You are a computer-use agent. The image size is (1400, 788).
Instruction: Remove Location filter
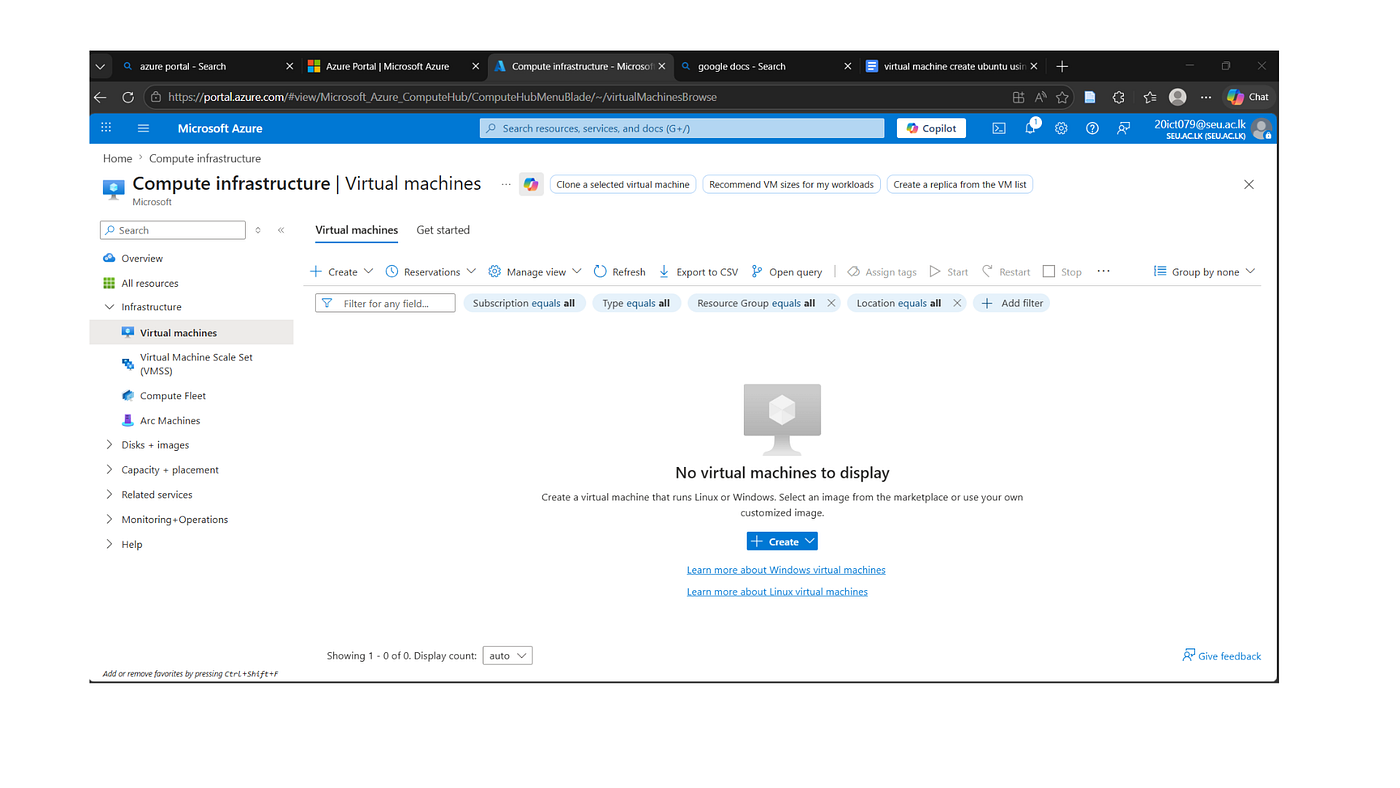point(957,303)
